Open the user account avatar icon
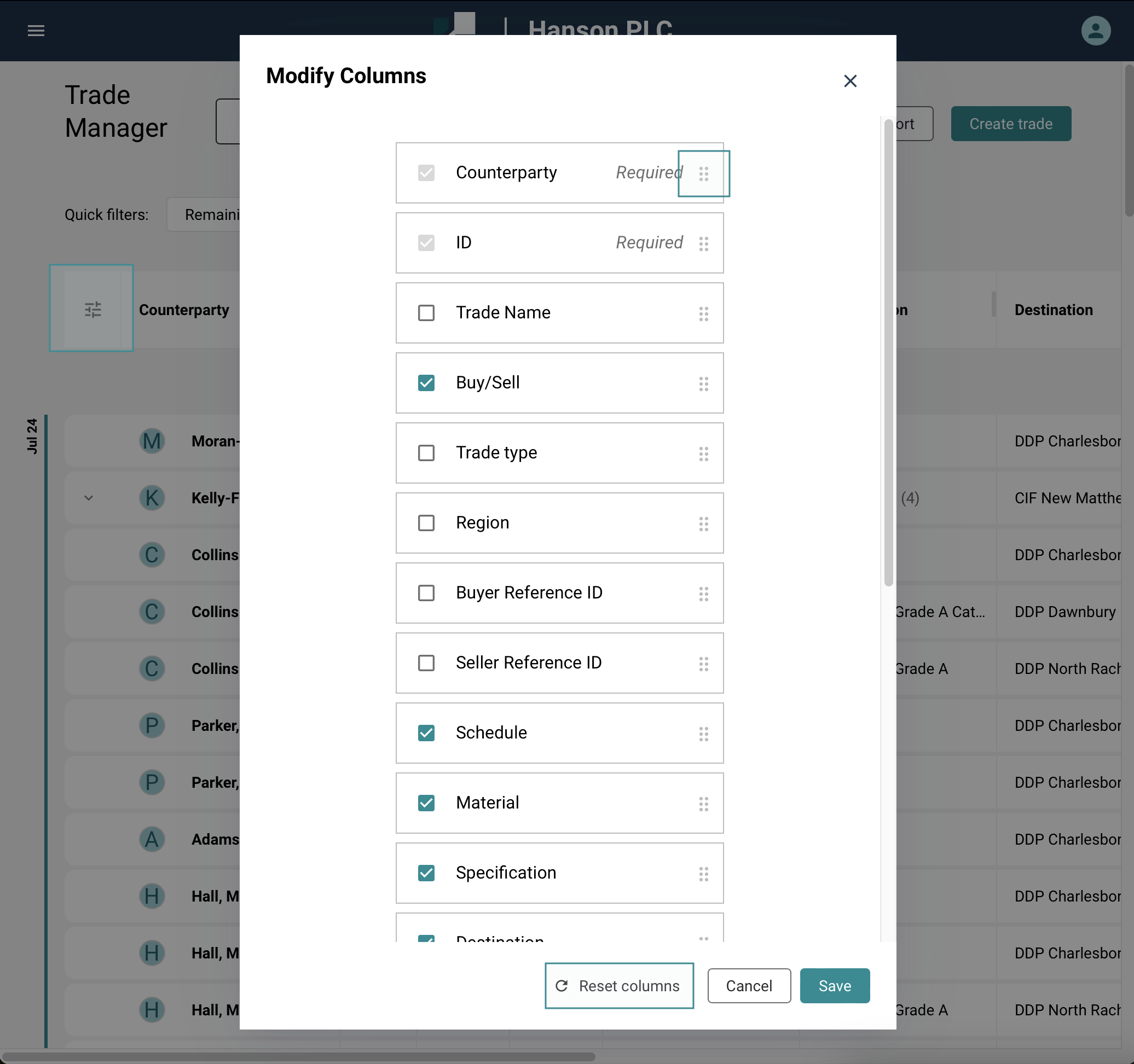 tap(1095, 30)
